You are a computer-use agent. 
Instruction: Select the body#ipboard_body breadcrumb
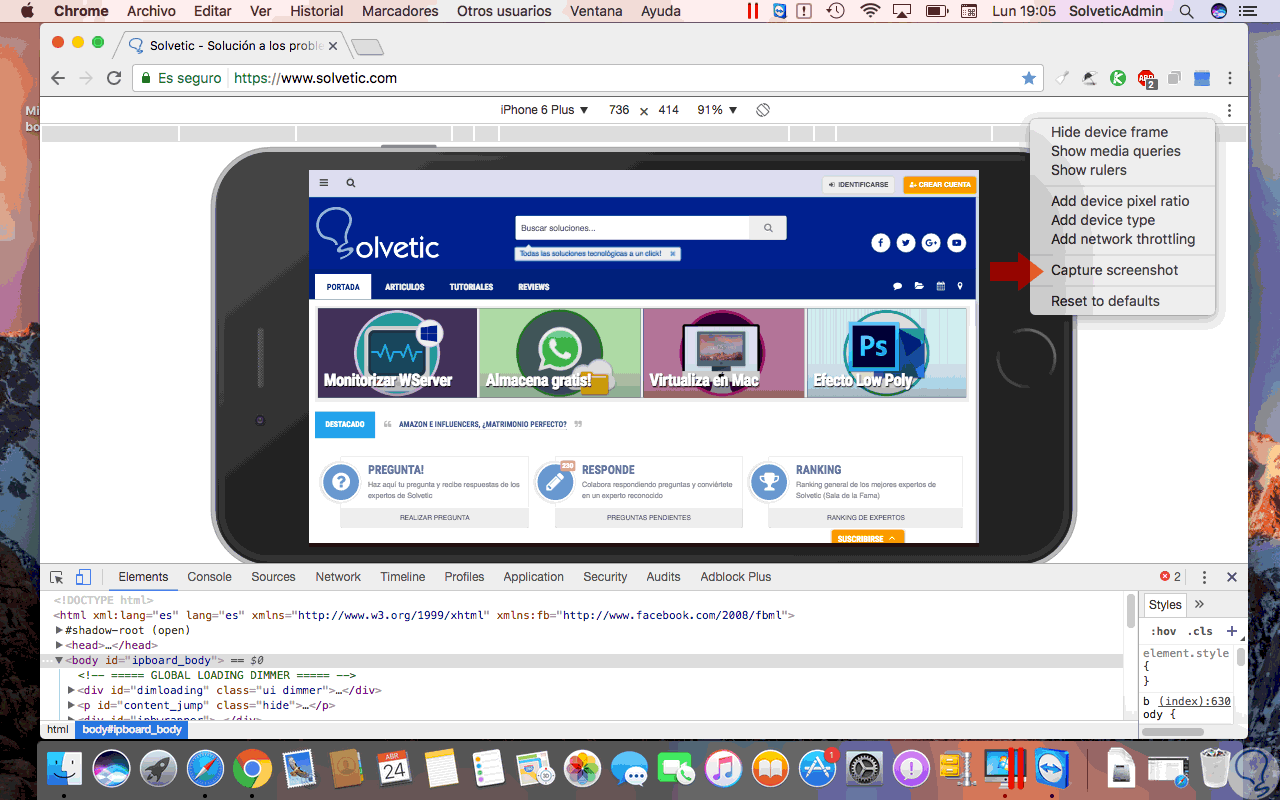click(132, 730)
